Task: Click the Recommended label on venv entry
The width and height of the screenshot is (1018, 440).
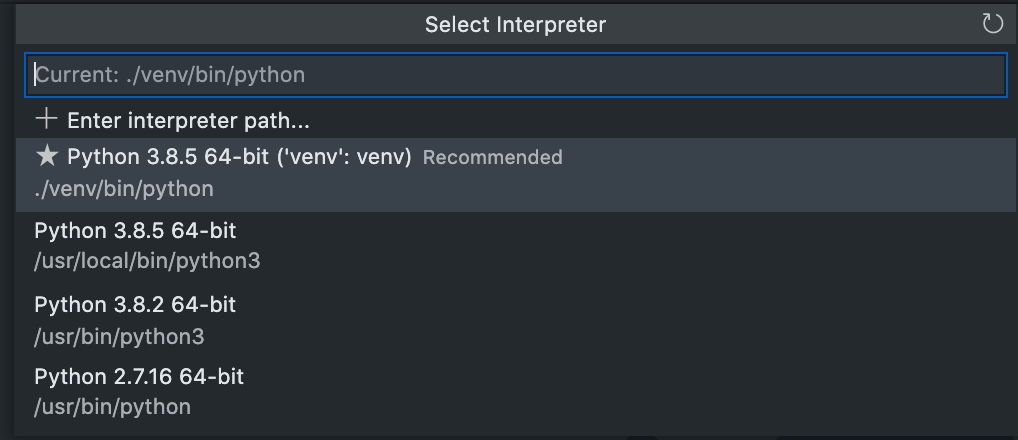Action: pos(492,157)
